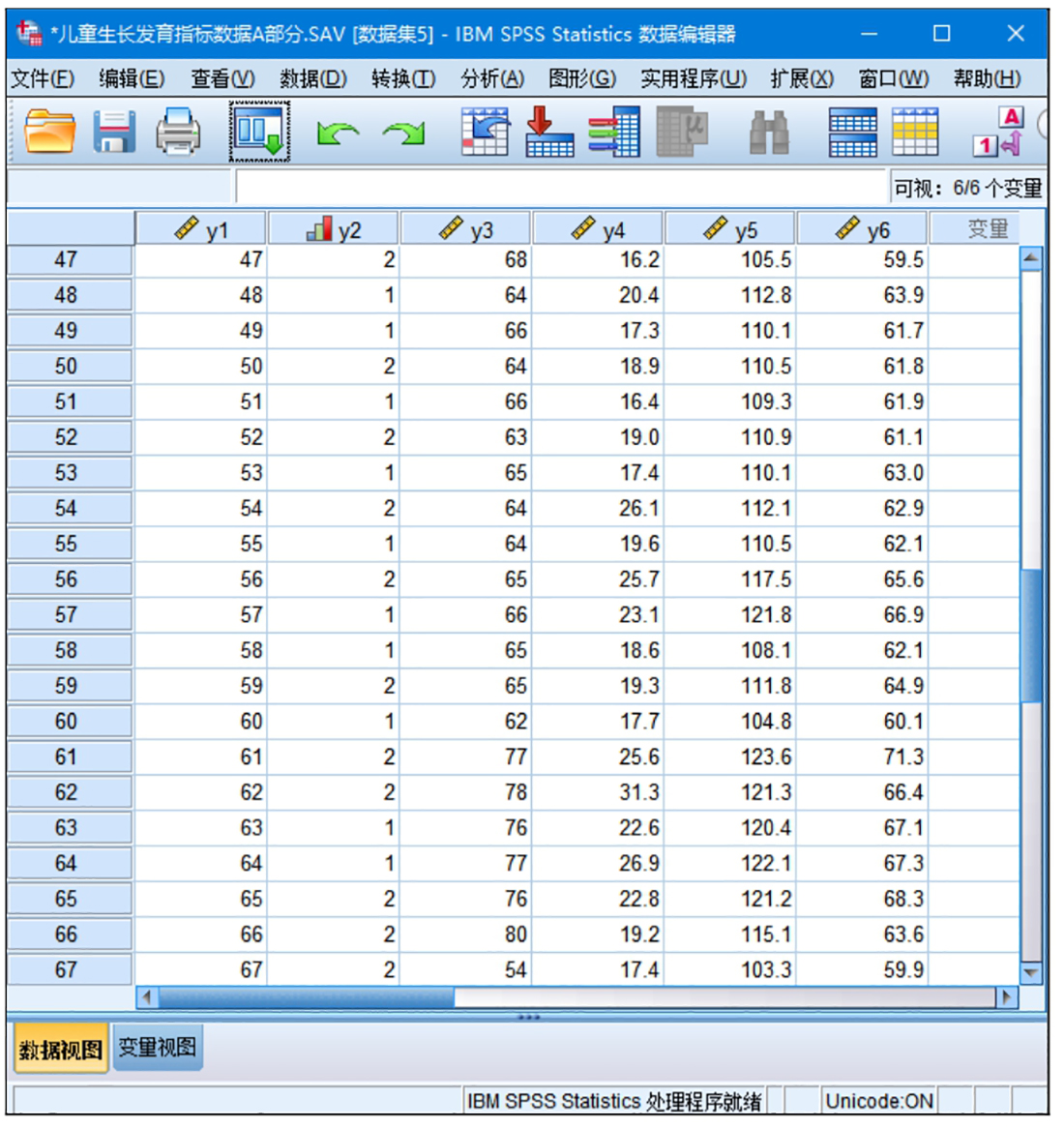Open the 分析(A) menu
This screenshot has width=1064, height=1127.
(492, 78)
